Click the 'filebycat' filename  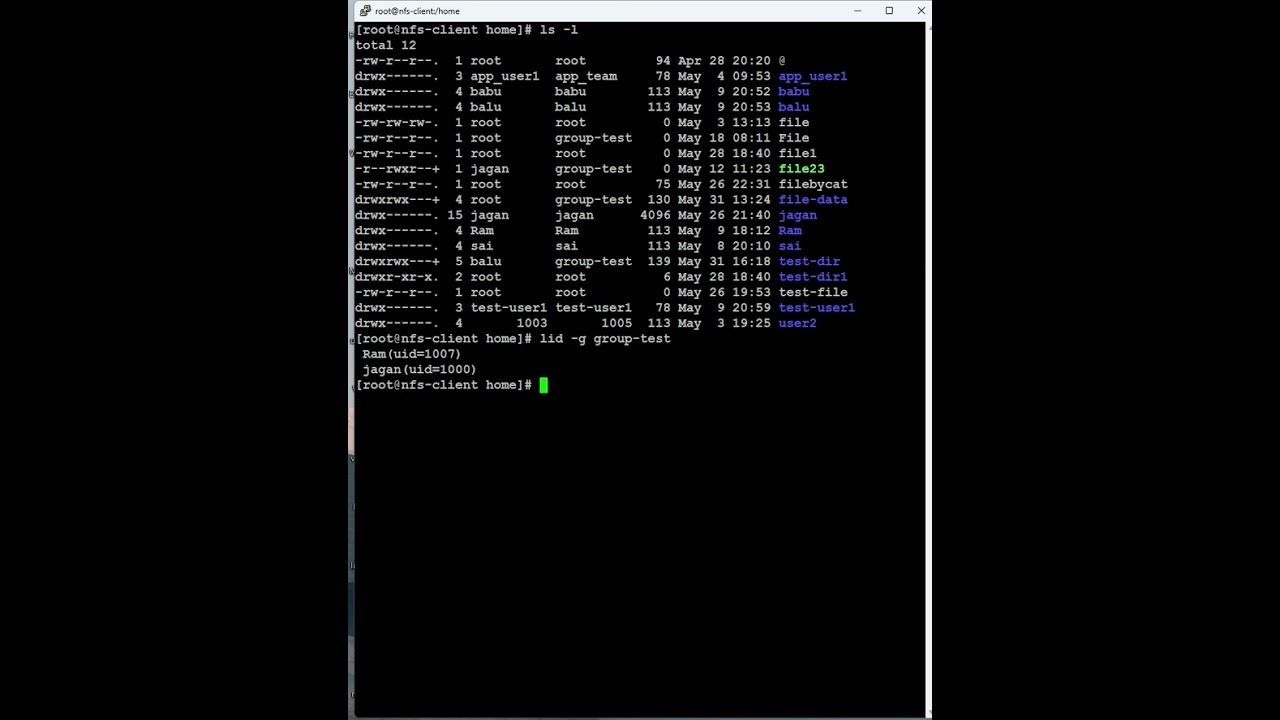pos(812,184)
